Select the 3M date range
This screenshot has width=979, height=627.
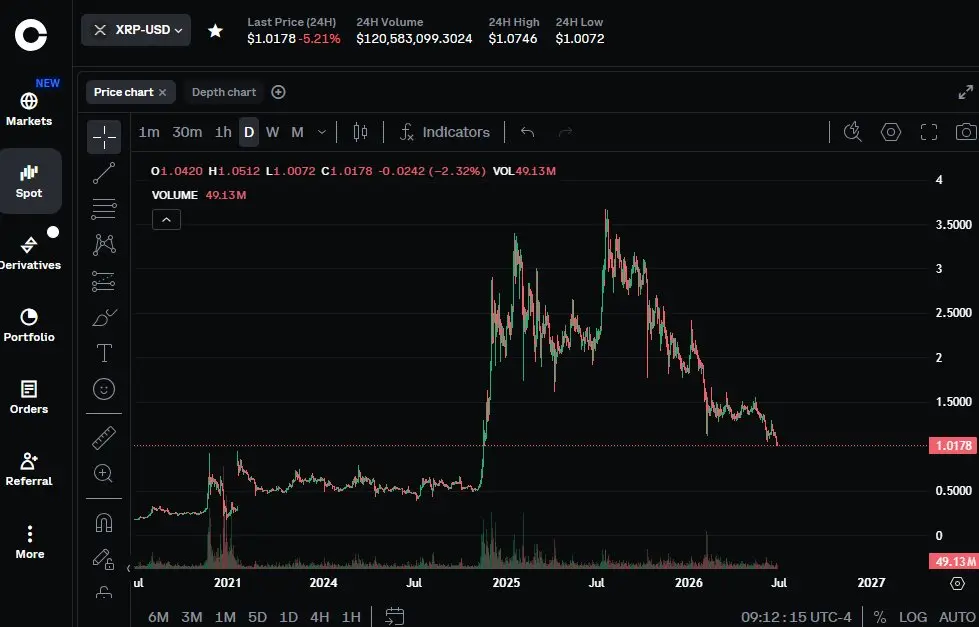pos(192,617)
